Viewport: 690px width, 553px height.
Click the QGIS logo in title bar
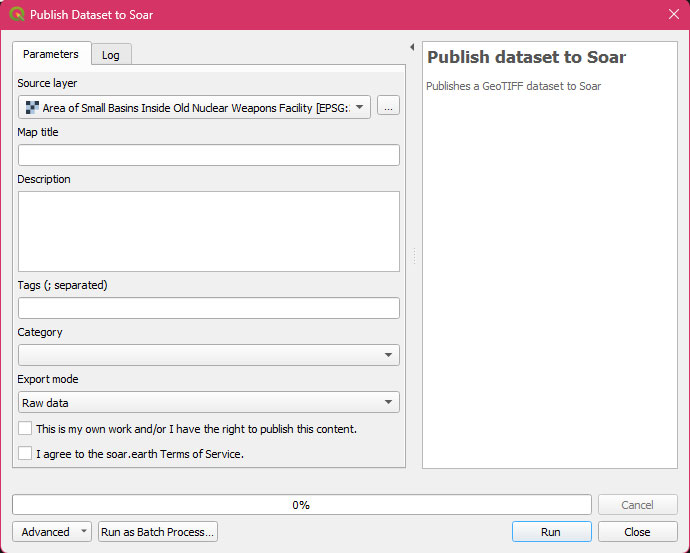point(17,14)
